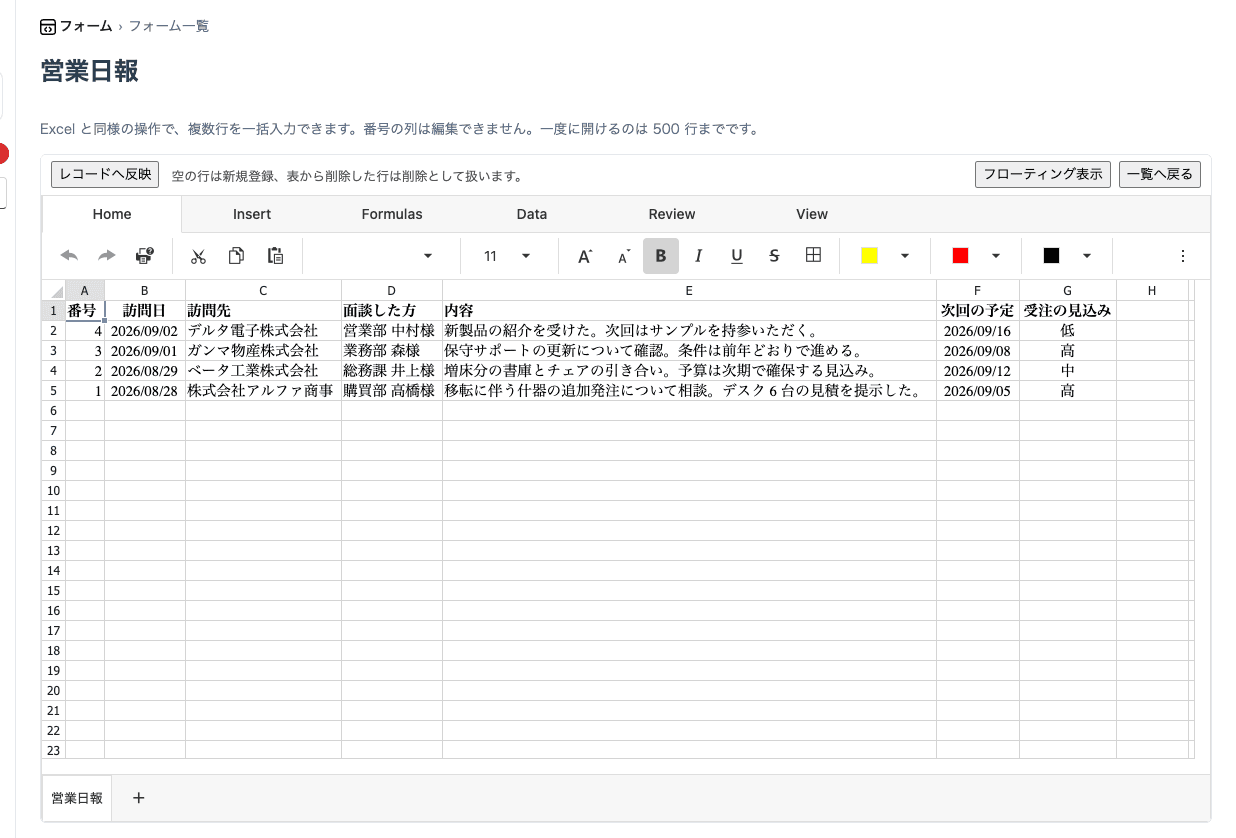The width and height of the screenshot is (1236, 838).
Task: Open dropdown next to yellow swatch
Action: coord(905,256)
